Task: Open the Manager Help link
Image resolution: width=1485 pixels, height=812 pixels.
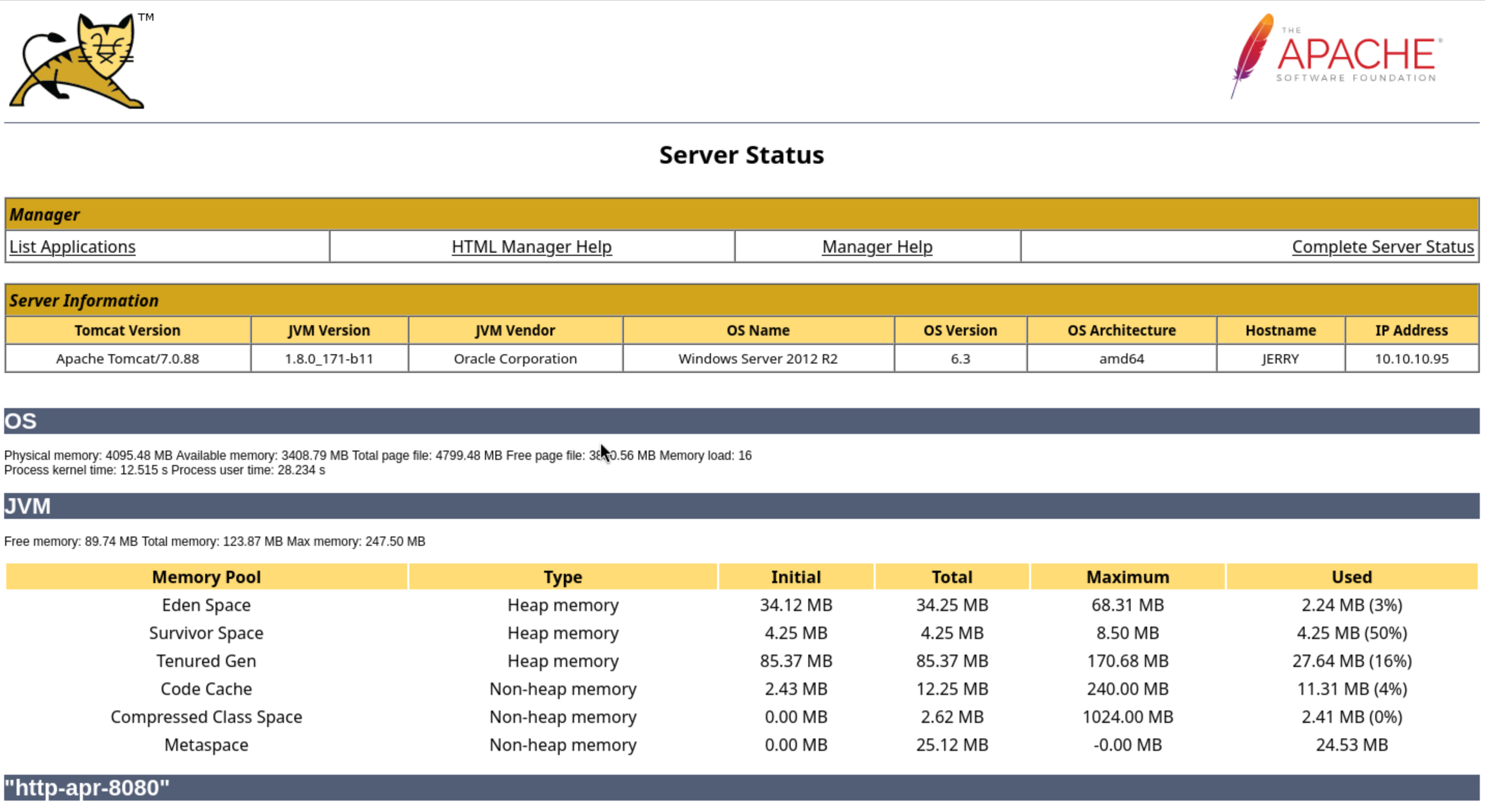Action: (x=876, y=247)
